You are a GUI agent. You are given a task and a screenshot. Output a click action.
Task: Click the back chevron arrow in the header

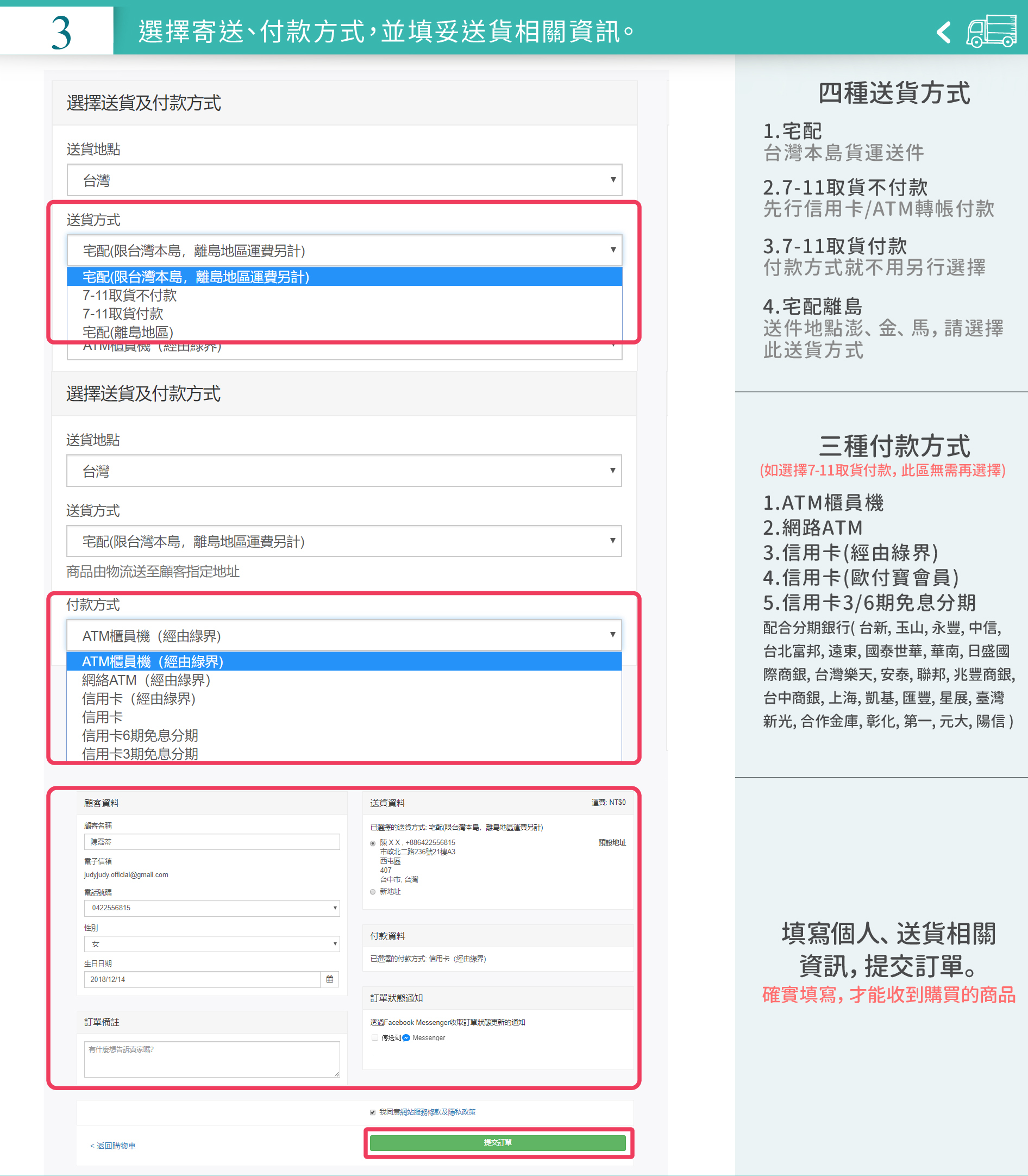coord(944,32)
